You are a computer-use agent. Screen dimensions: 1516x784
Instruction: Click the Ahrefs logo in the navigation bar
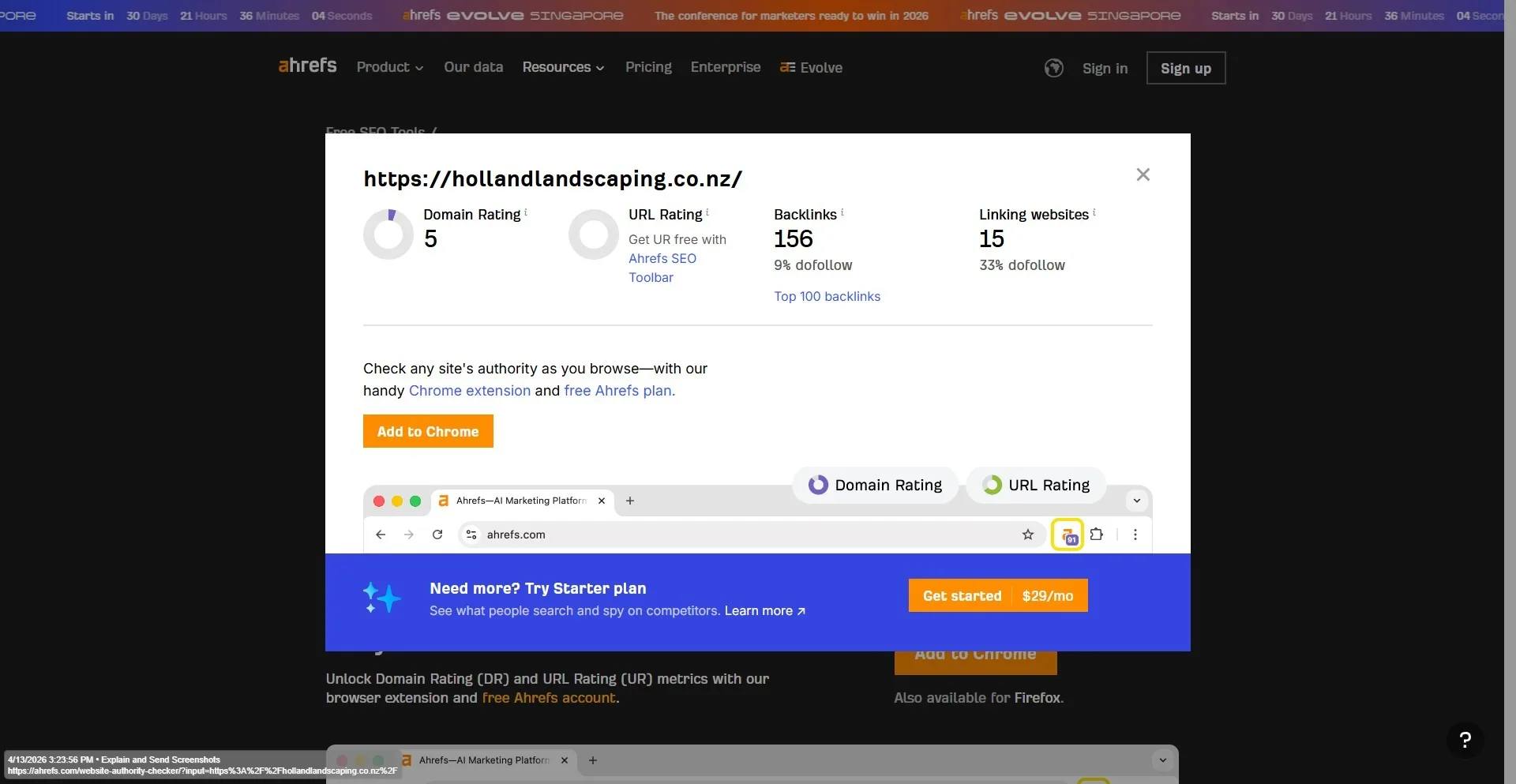coord(307,66)
